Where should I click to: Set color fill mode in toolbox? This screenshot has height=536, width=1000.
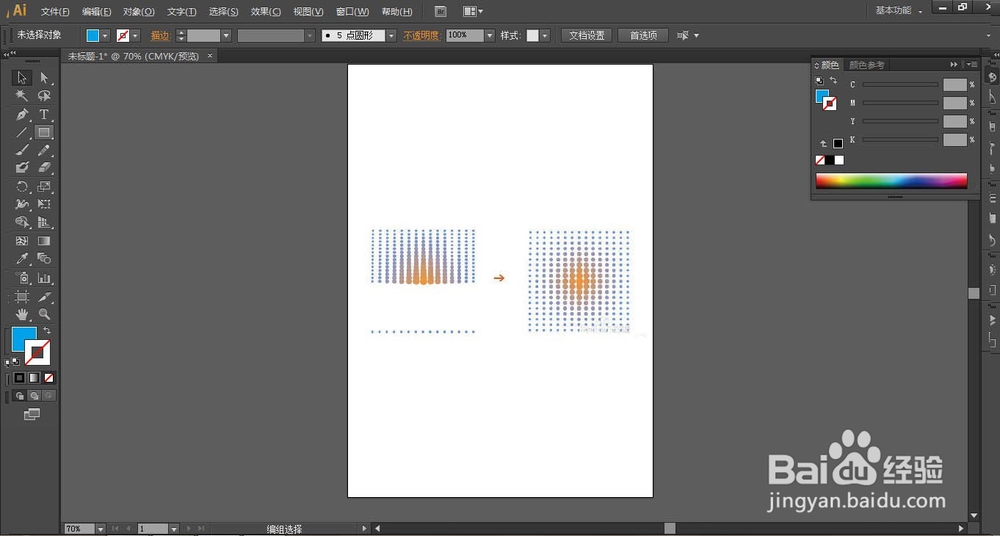[19, 378]
